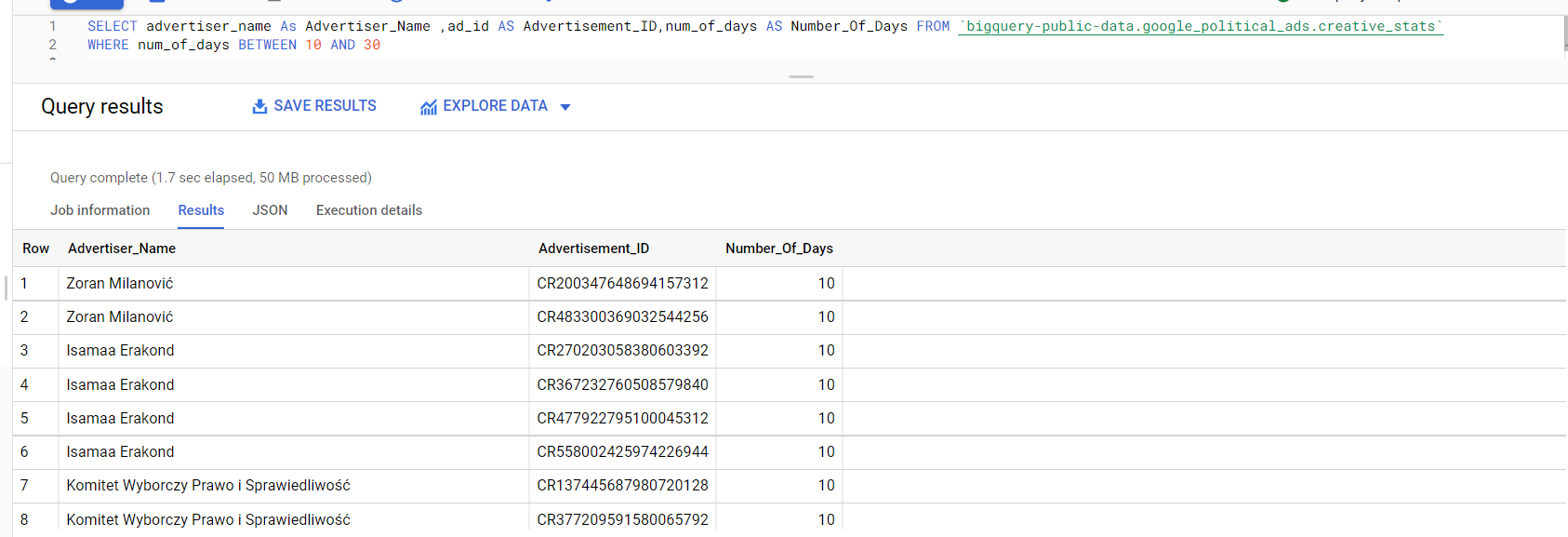Click the Row column header

point(35,248)
